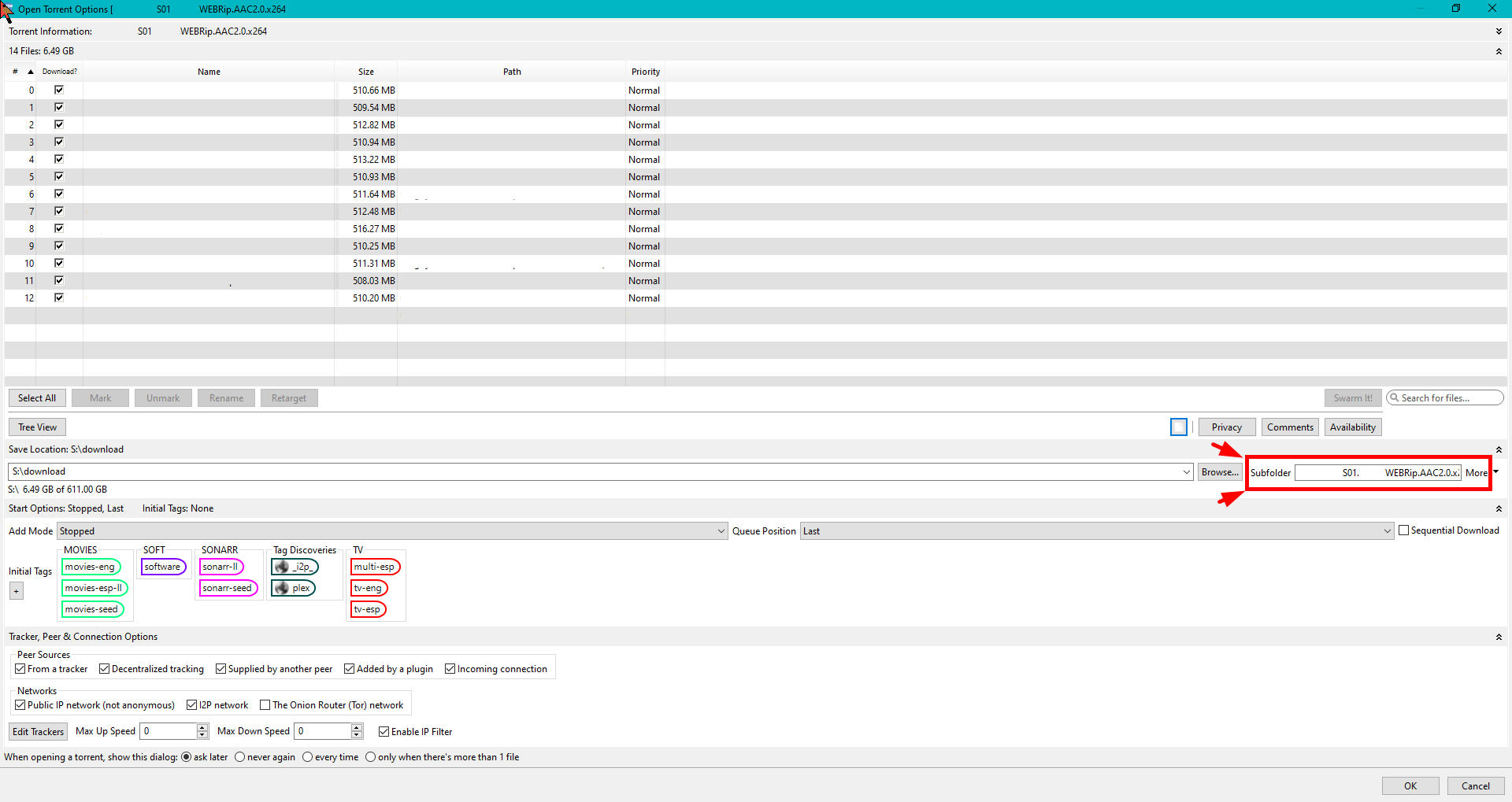Click the Select All button
The height and width of the screenshot is (802, 1512).
coord(37,398)
